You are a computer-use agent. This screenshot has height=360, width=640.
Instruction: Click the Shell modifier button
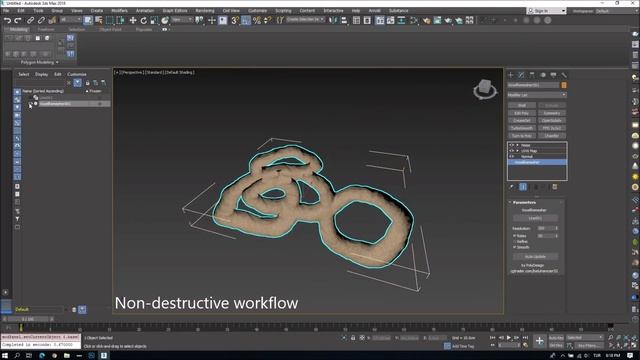tap(522, 105)
